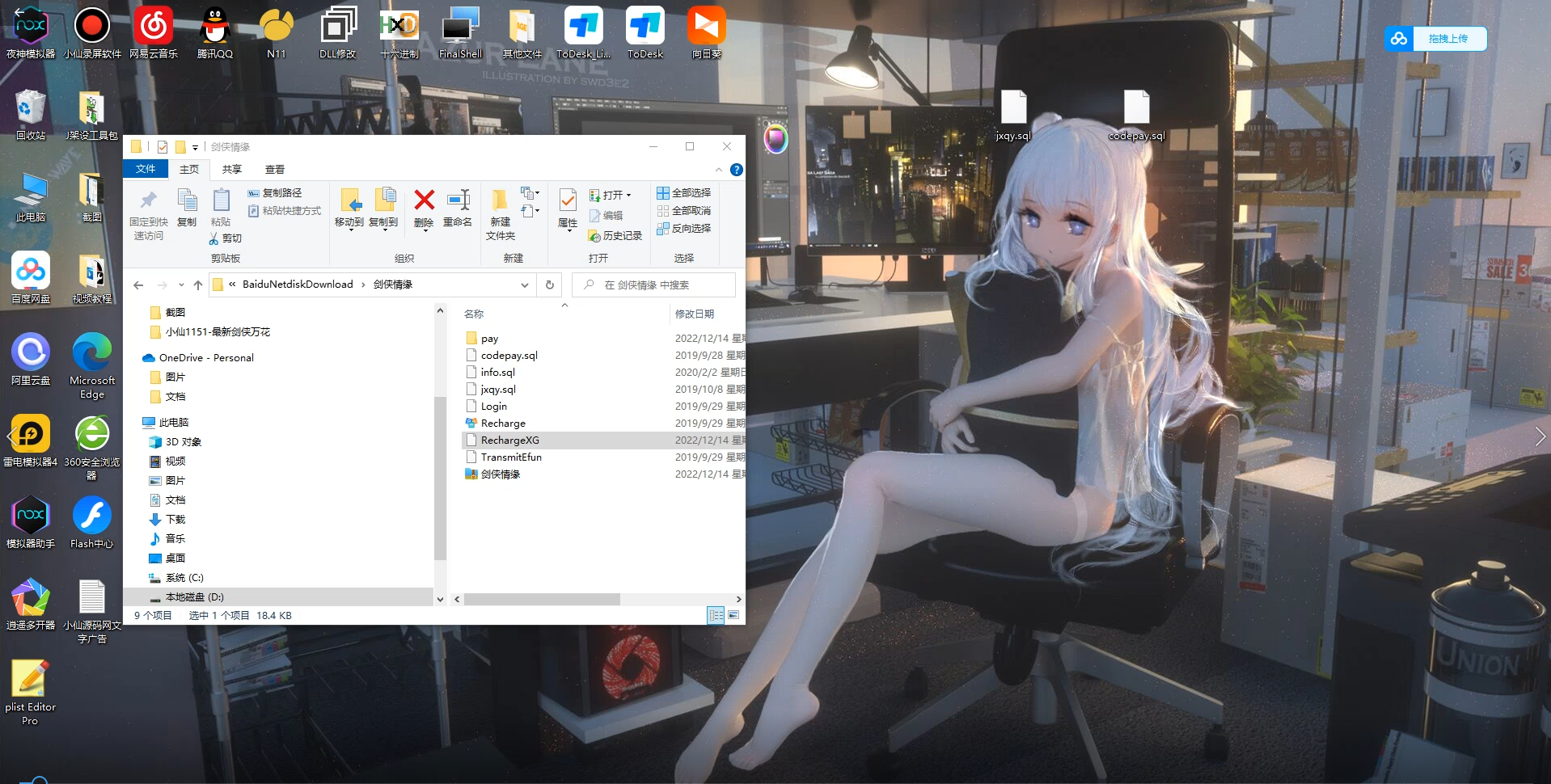Screen dimensions: 1551x784
Task: Click the refresh button beside address bar
Action: 550,285
